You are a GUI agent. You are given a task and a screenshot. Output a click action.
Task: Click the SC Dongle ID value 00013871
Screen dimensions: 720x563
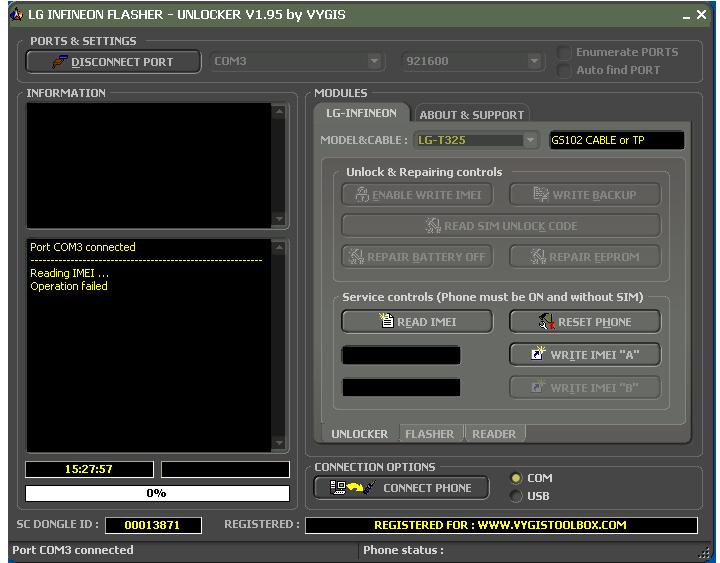tap(153, 525)
